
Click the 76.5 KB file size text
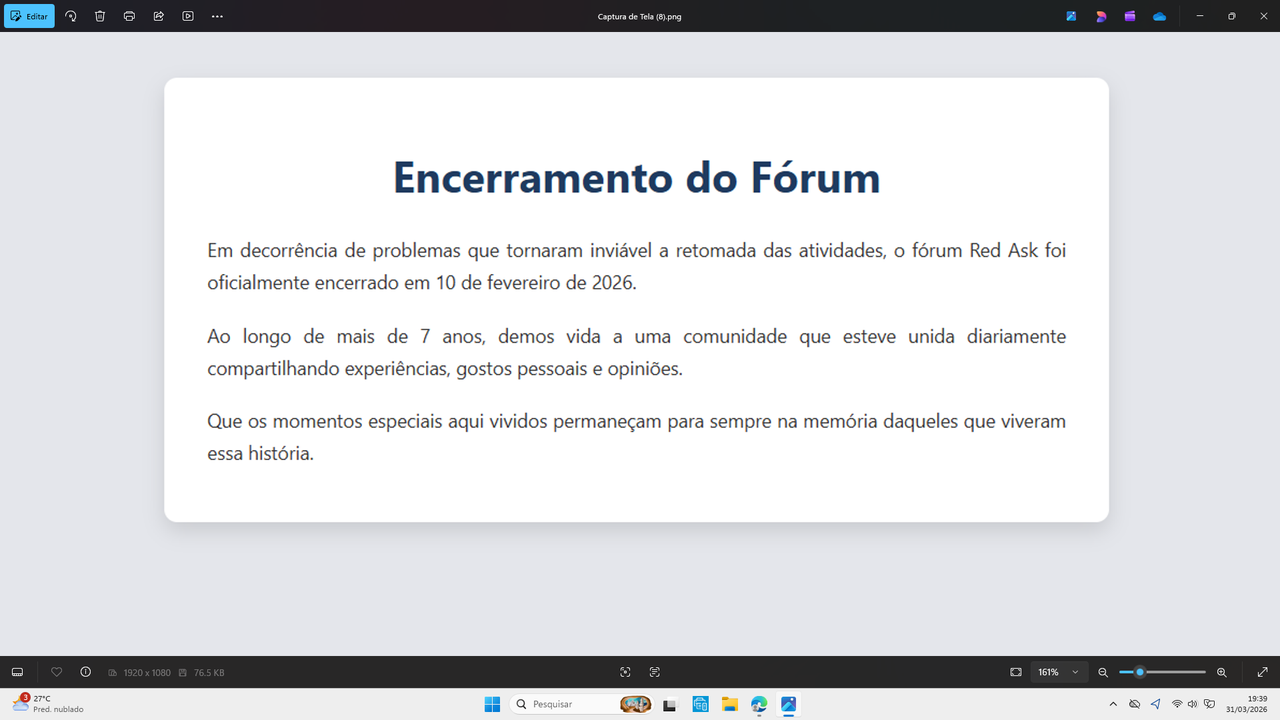(209, 673)
